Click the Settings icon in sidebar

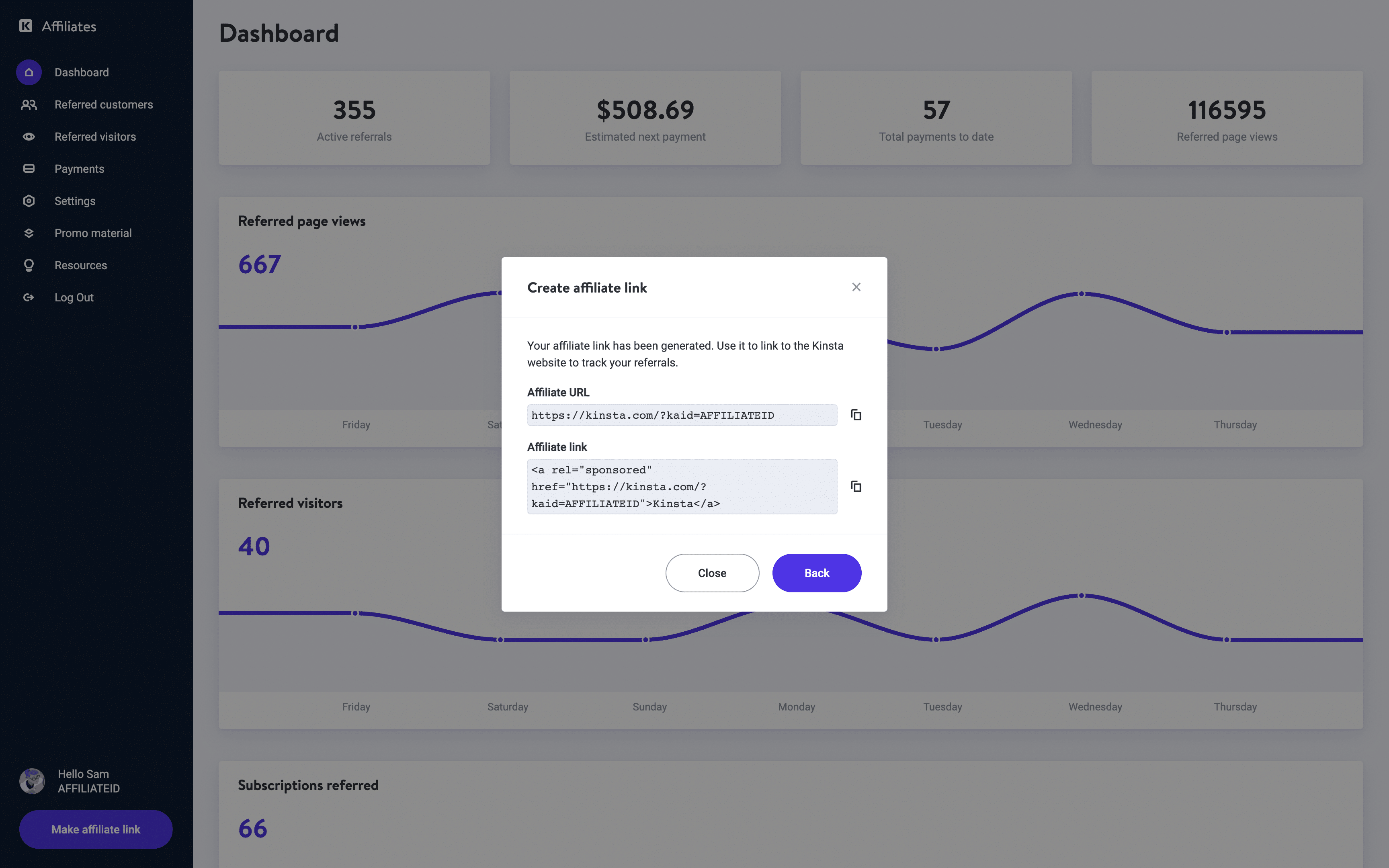[x=29, y=201]
